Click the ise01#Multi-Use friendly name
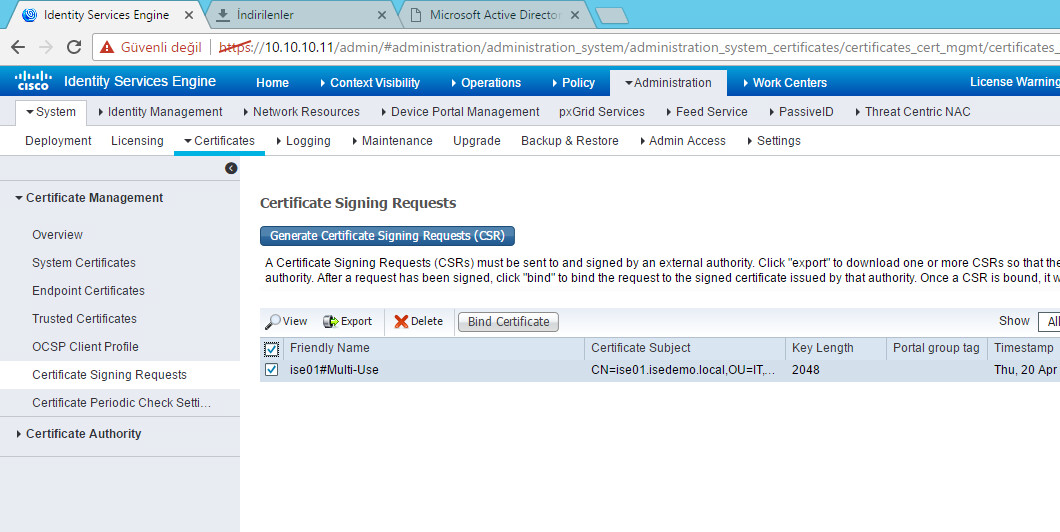 tap(334, 370)
